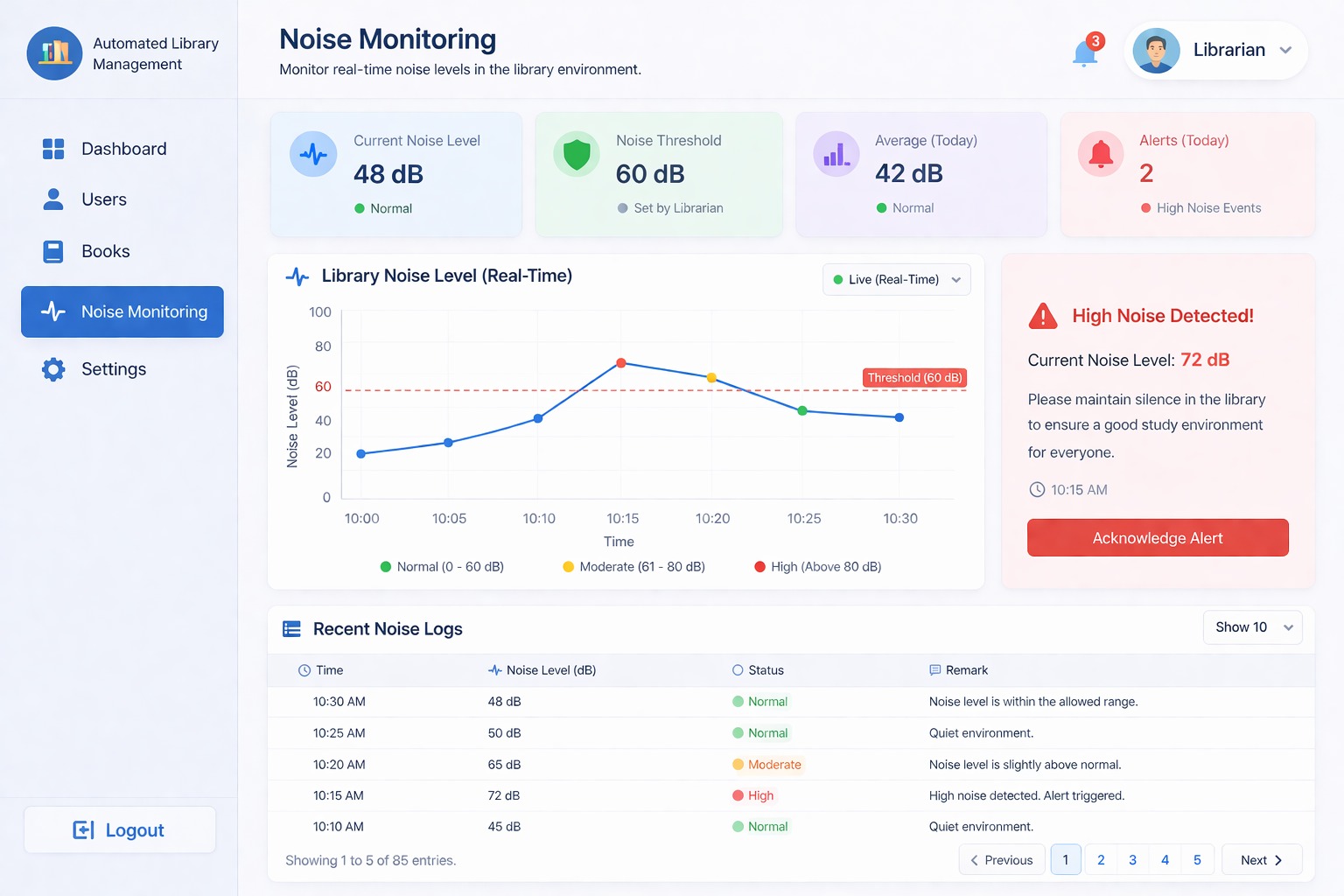Expand the Librarian account menu chevron
The image size is (1344, 896).
1285,51
